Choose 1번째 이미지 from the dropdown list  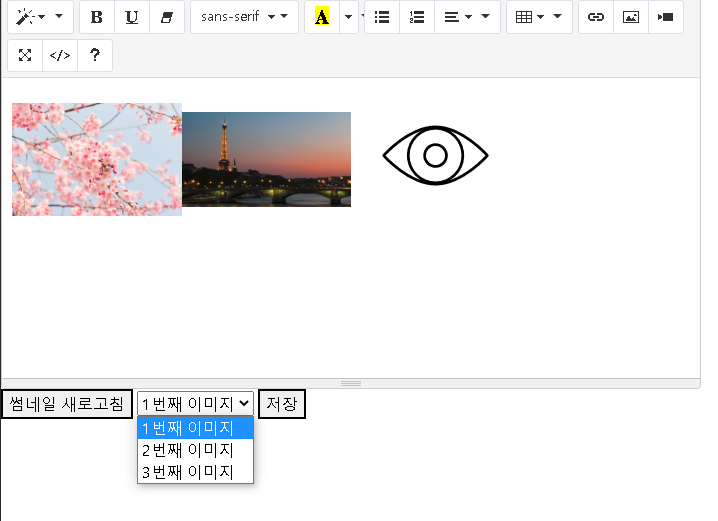pos(196,428)
